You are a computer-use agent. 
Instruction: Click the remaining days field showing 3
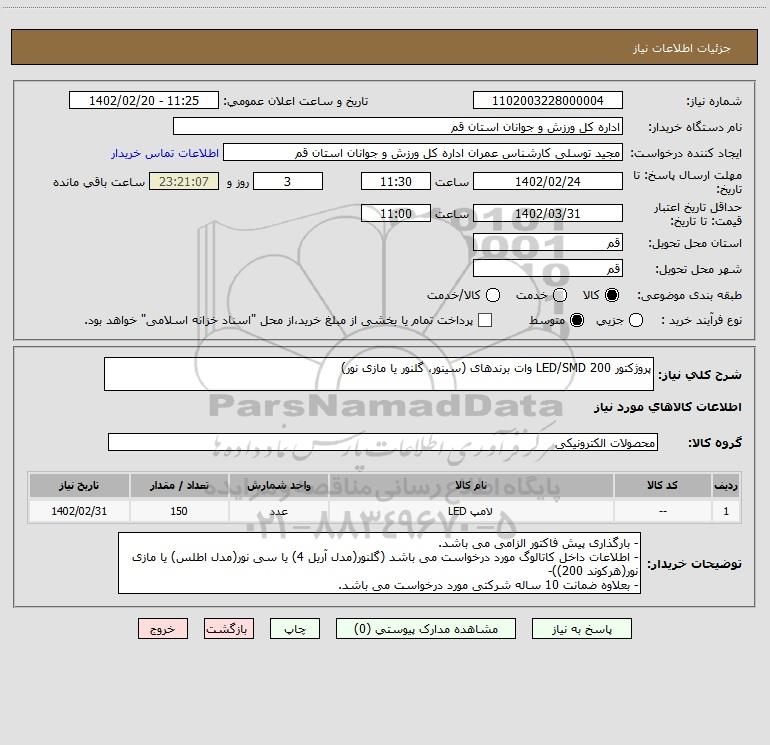click(x=288, y=181)
